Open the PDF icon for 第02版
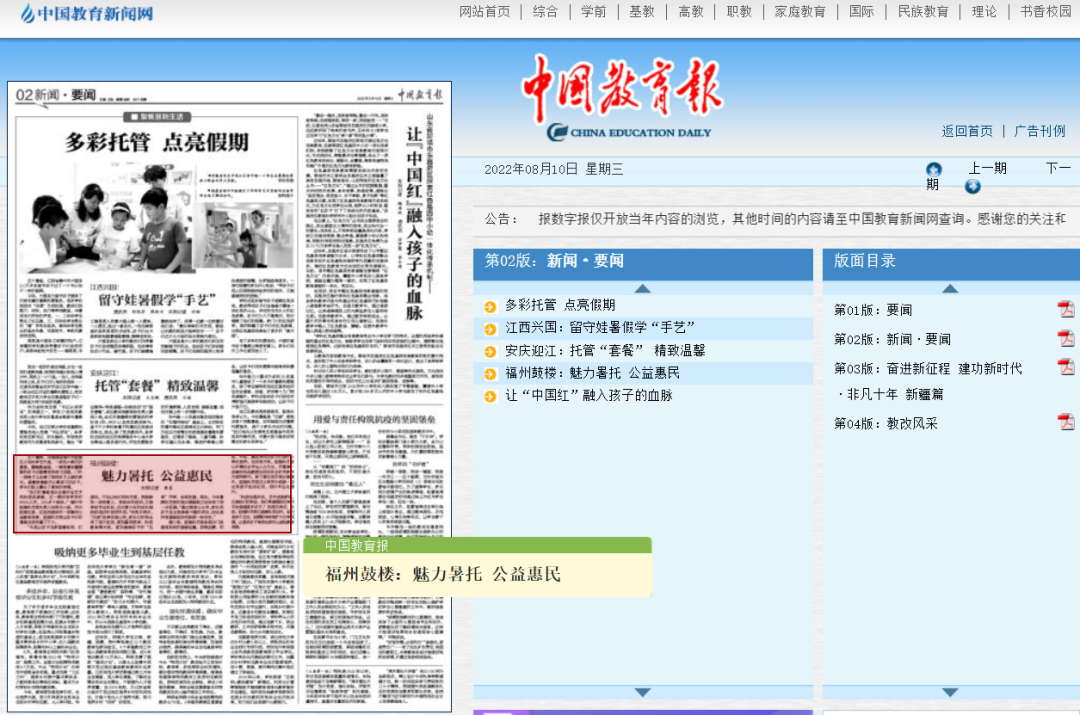This screenshot has width=1080, height=715. tap(1066, 338)
